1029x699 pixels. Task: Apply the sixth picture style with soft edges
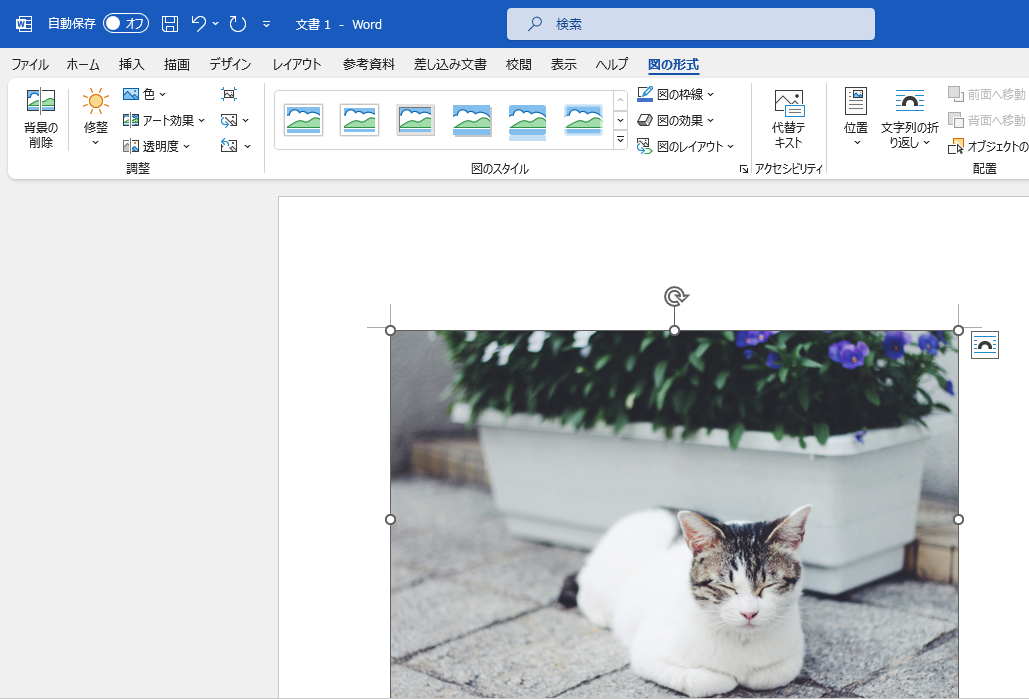[583, 120]
